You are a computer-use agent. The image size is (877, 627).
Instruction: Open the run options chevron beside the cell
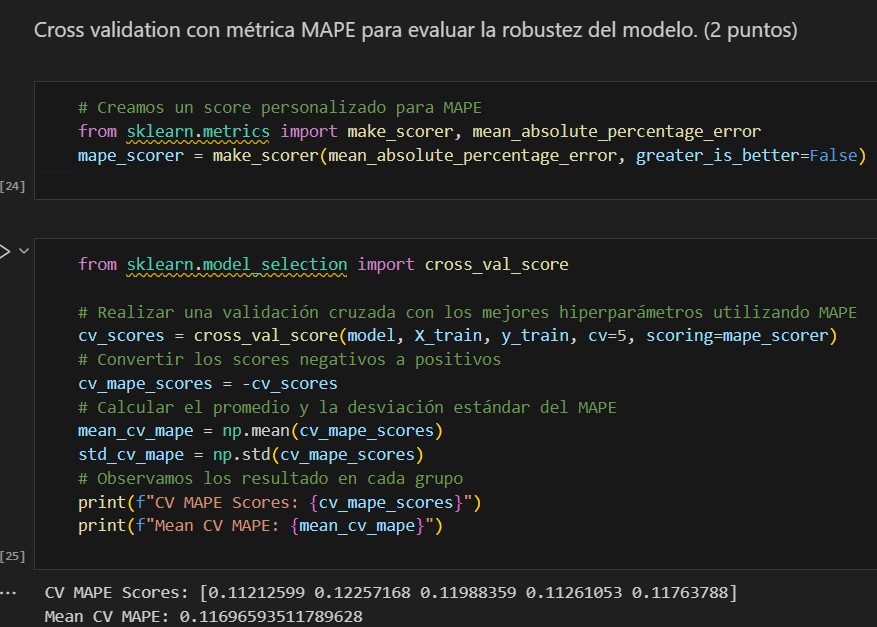tap(22, 250)
